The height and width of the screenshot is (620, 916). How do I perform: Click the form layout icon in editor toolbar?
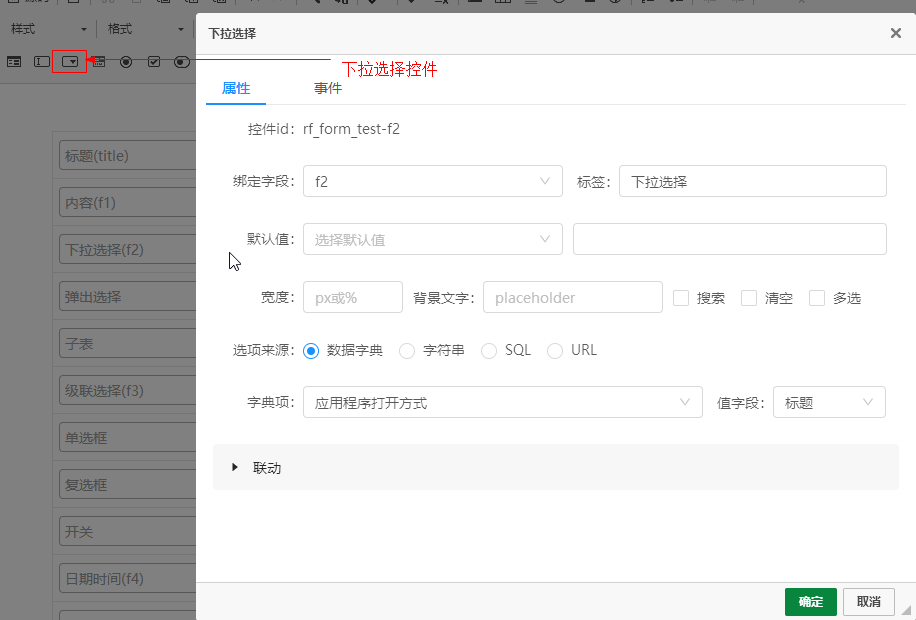pyautogui.click(x=14, y=62)
